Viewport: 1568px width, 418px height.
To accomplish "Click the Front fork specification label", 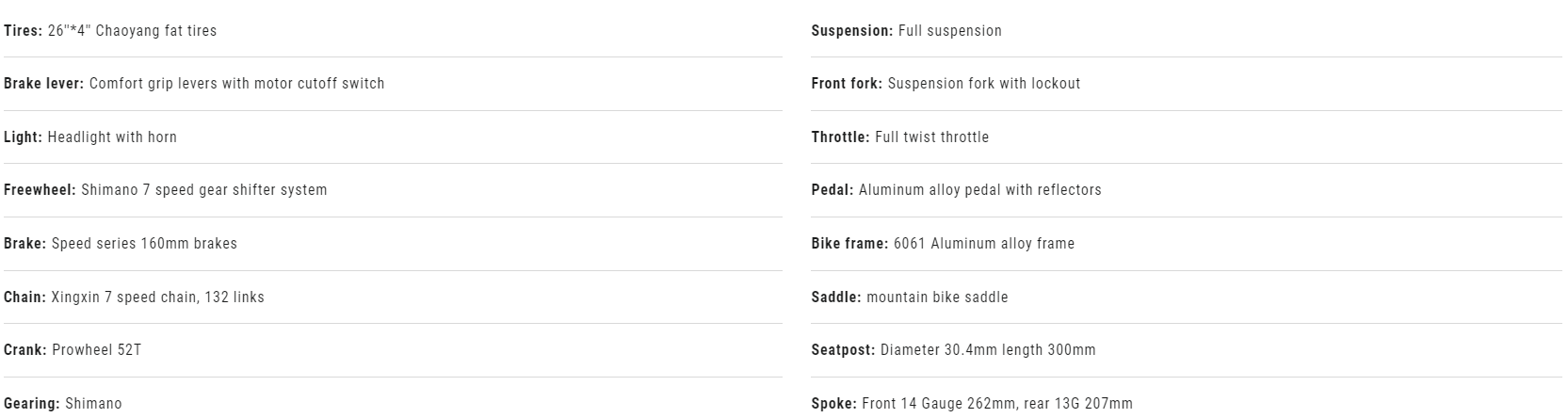I will tap(847, 84).
